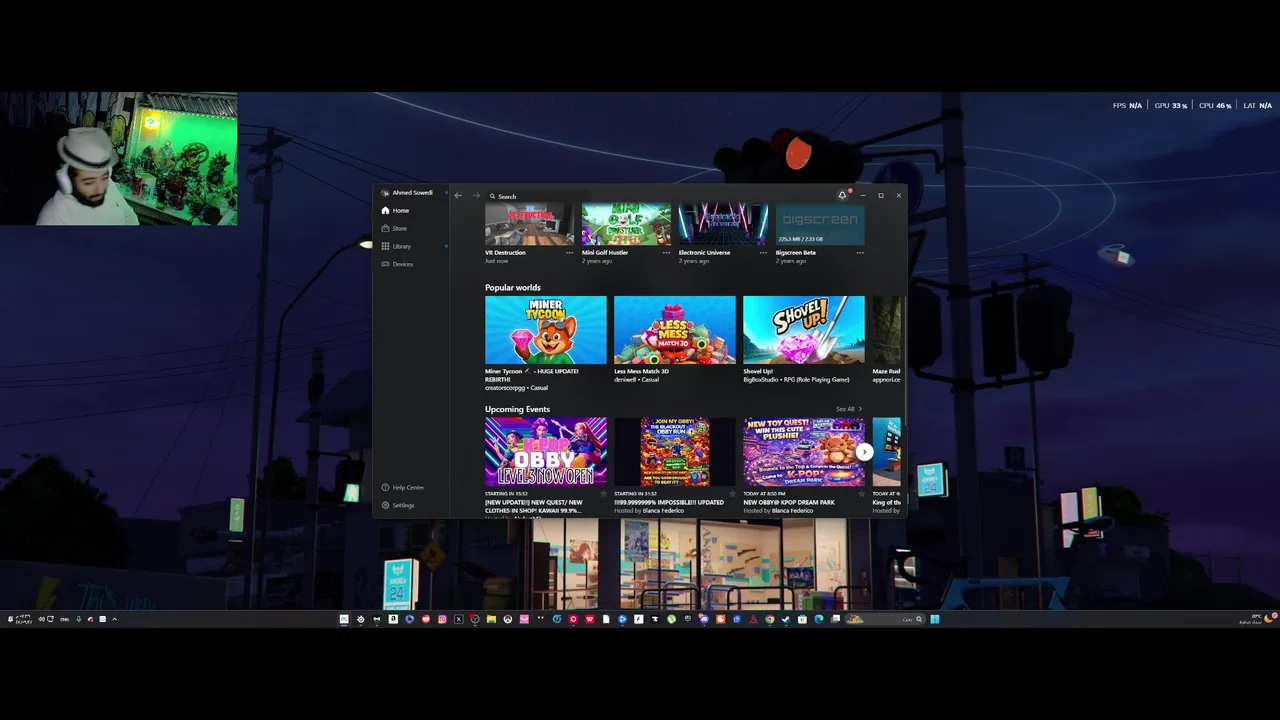Click the VR Destruction title
Screen dimensions: 1280x720
click(x=505, y=253)
